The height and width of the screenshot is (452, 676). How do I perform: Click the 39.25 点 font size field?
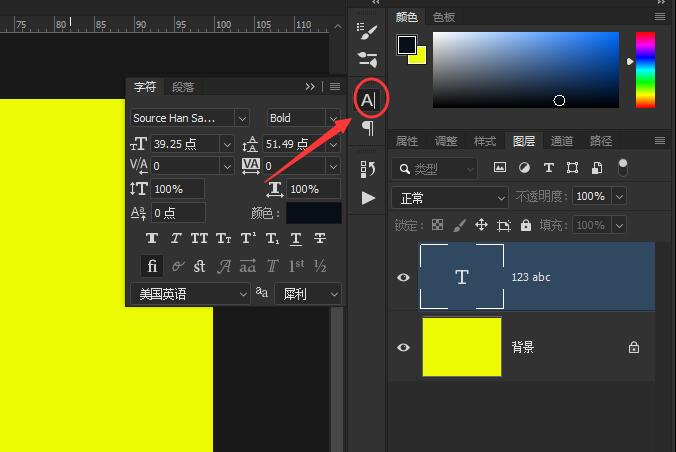point(185,144)
